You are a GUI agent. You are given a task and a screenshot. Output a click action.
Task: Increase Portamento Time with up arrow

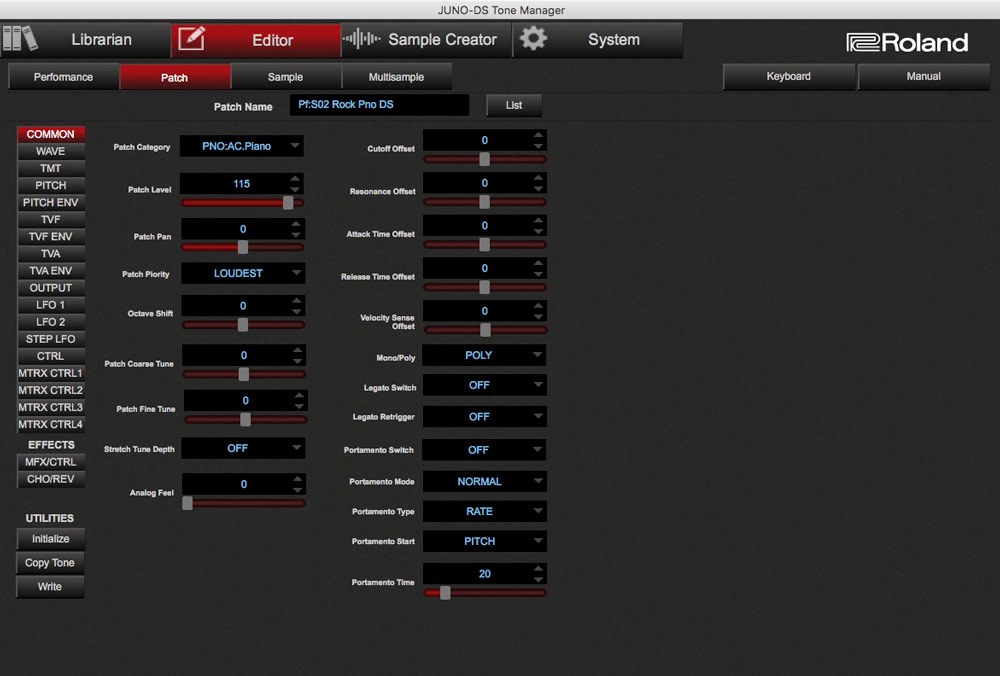pyautogui.click(x=539, y=568)
